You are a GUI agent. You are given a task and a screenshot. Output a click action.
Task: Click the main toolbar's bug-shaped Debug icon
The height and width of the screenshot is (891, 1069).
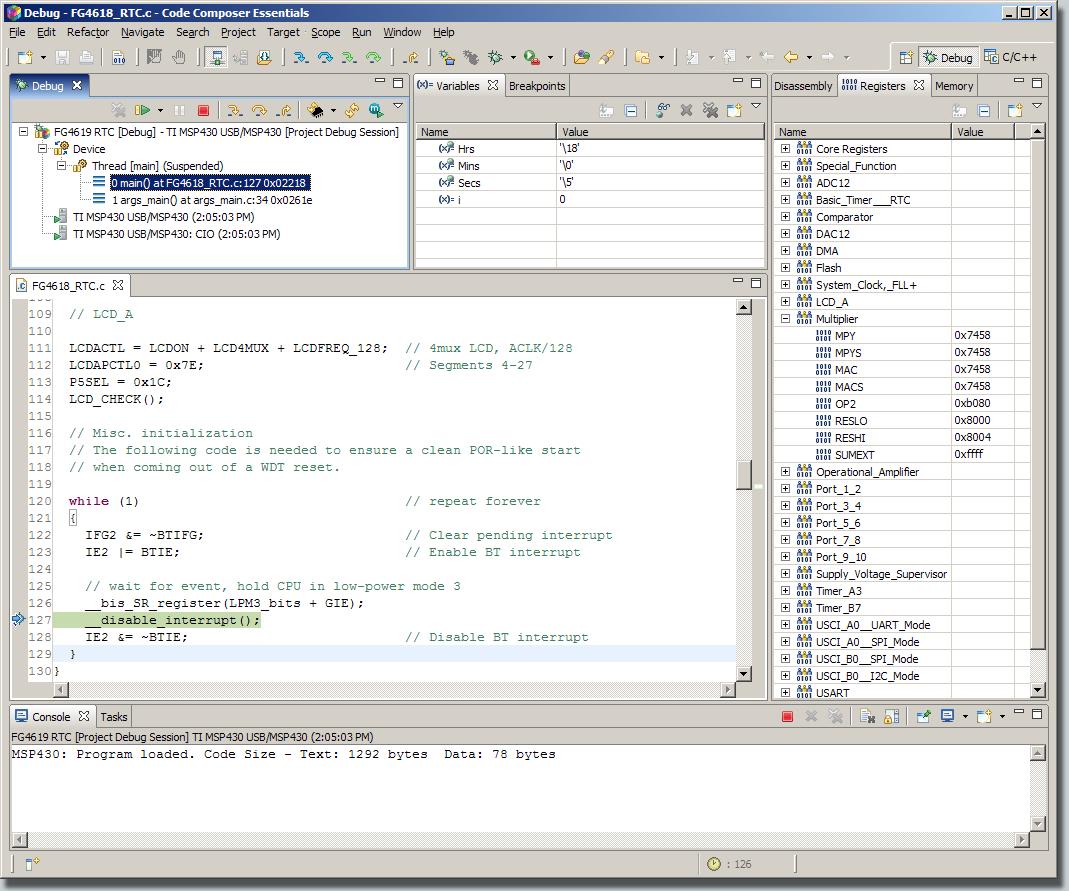(x=494, y=58)
